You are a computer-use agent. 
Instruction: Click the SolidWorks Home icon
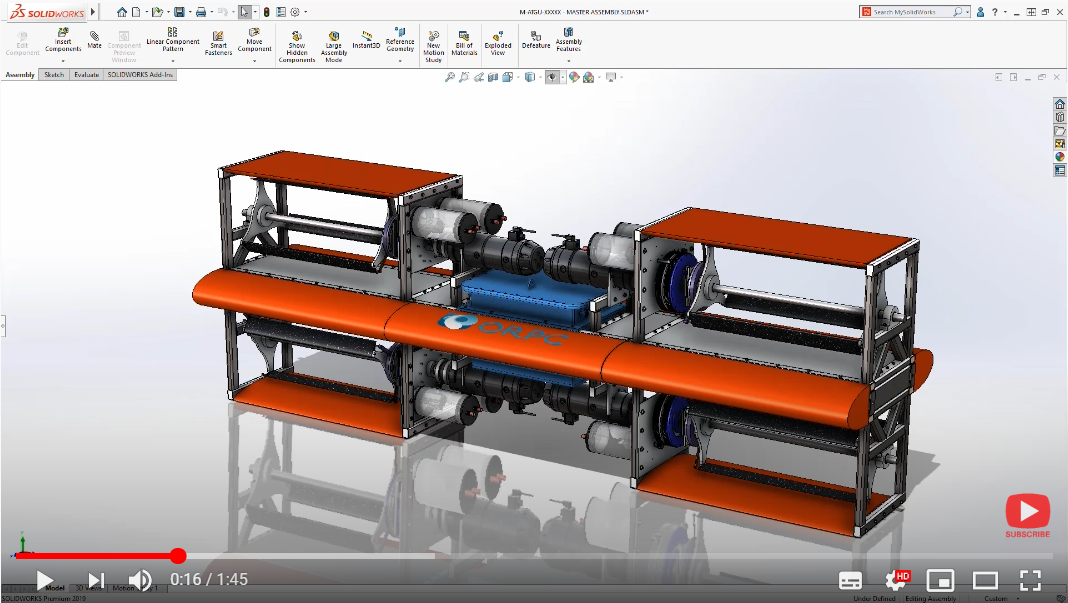tap(122, 12)
